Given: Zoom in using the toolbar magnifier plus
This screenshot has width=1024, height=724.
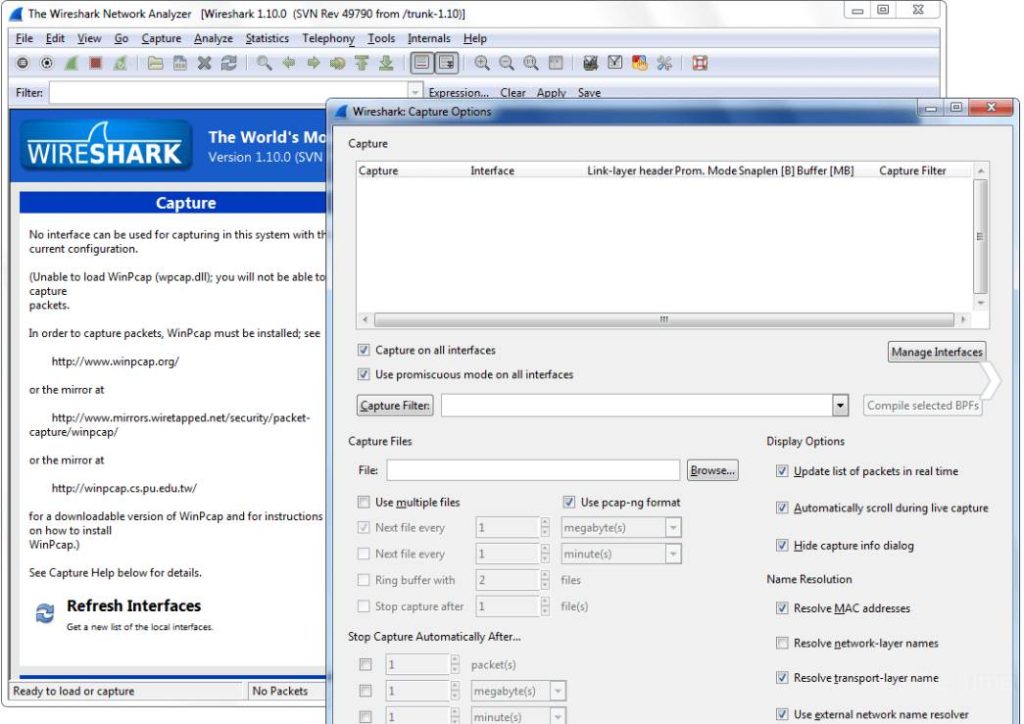Looking at the screenshot, I should pos(482,63).
